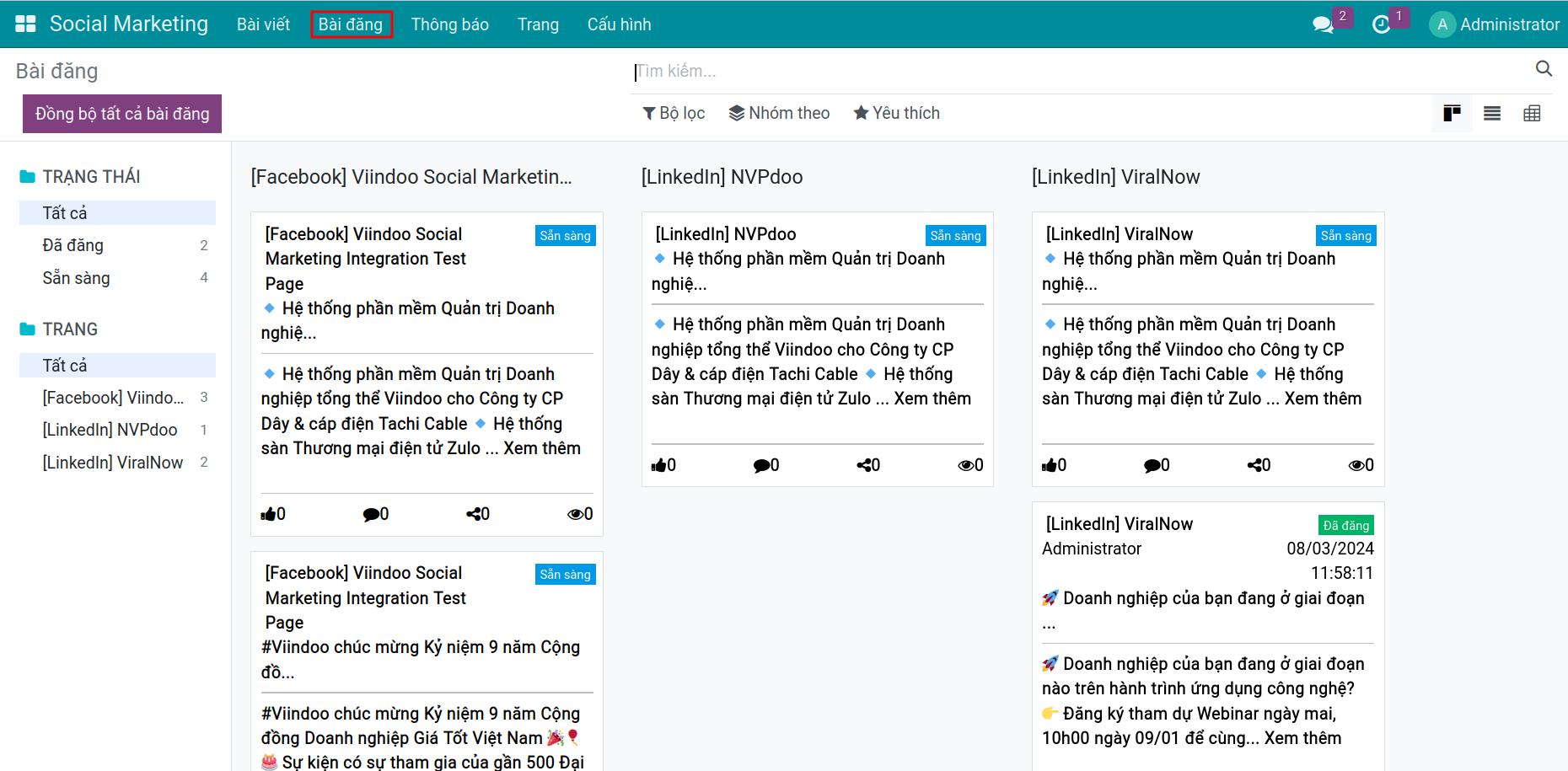1568x771 pixels.
Task: Open the Bộ lọc filter dropdown
Action: (x=674, y=113)
